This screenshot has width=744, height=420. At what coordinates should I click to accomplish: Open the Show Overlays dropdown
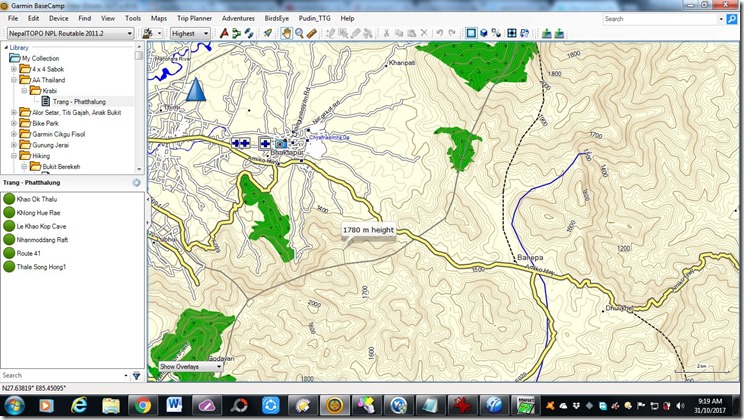pos(191,366)
